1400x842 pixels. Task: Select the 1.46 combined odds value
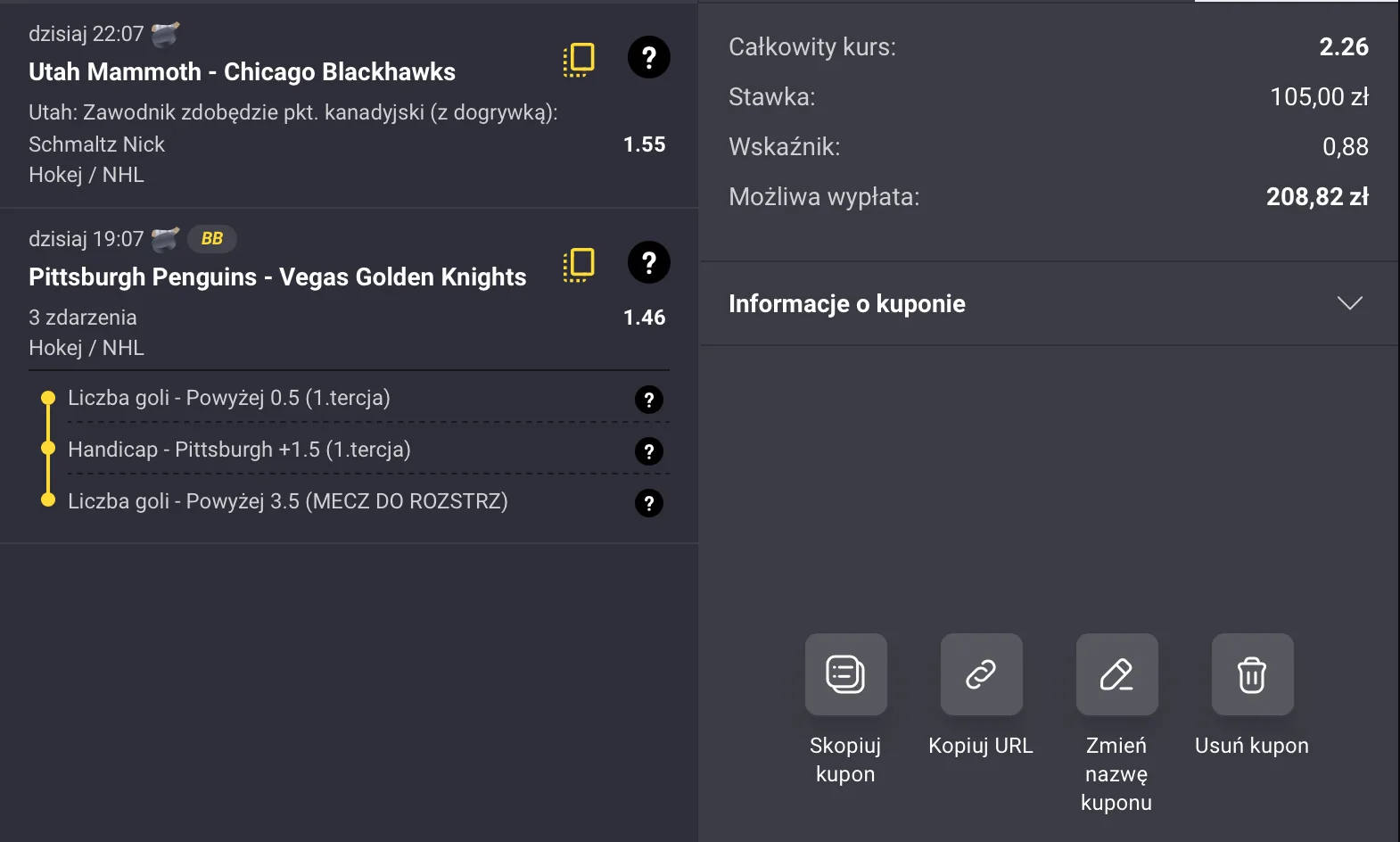(x=643, y=317)
